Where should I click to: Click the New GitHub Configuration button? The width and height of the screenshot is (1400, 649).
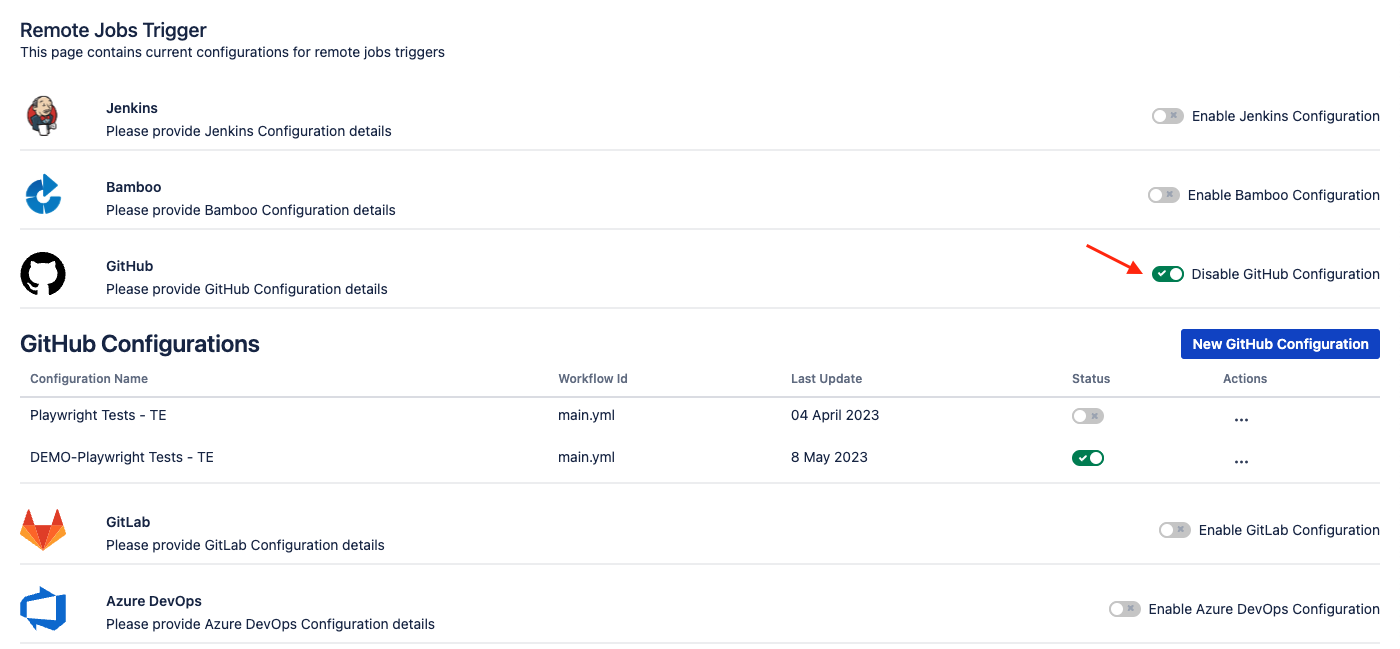tap(1280, 344)
